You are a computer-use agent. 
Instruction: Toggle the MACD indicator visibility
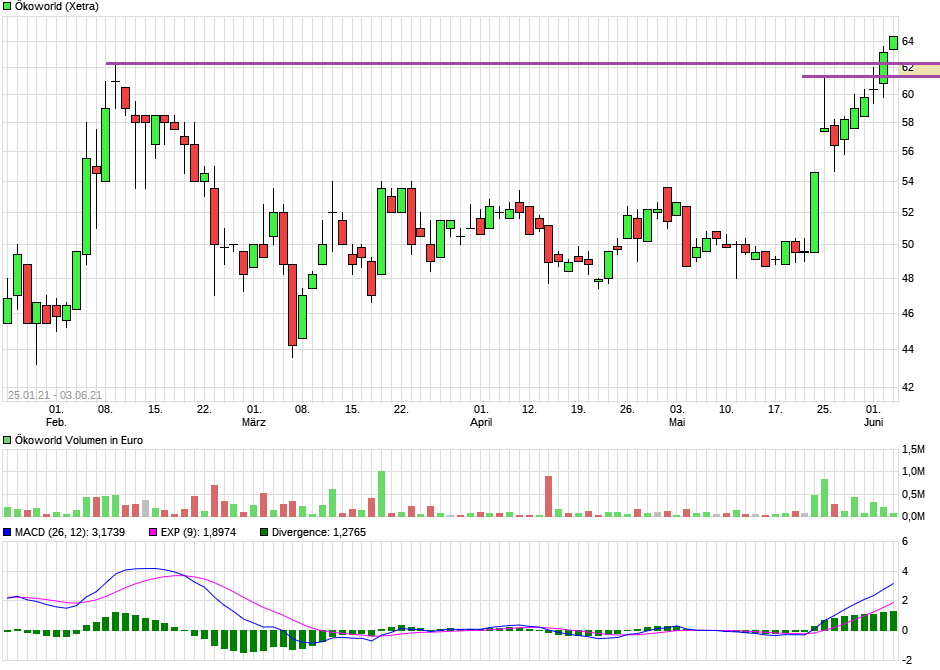tap(8, 533)
